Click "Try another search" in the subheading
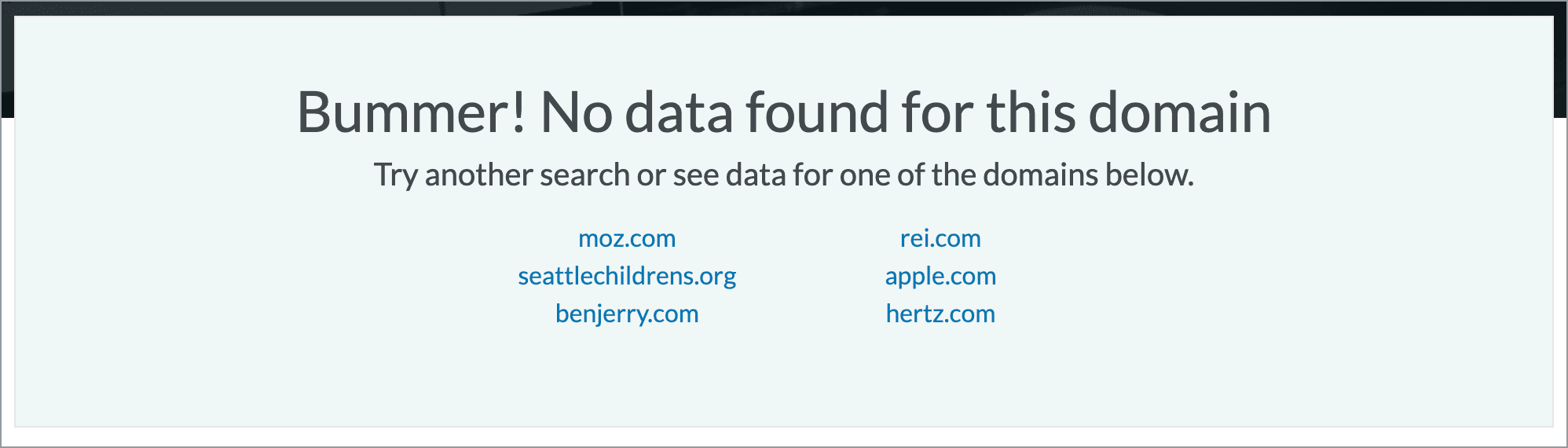Screen dimensions: 1568x448 pos(501,174)
